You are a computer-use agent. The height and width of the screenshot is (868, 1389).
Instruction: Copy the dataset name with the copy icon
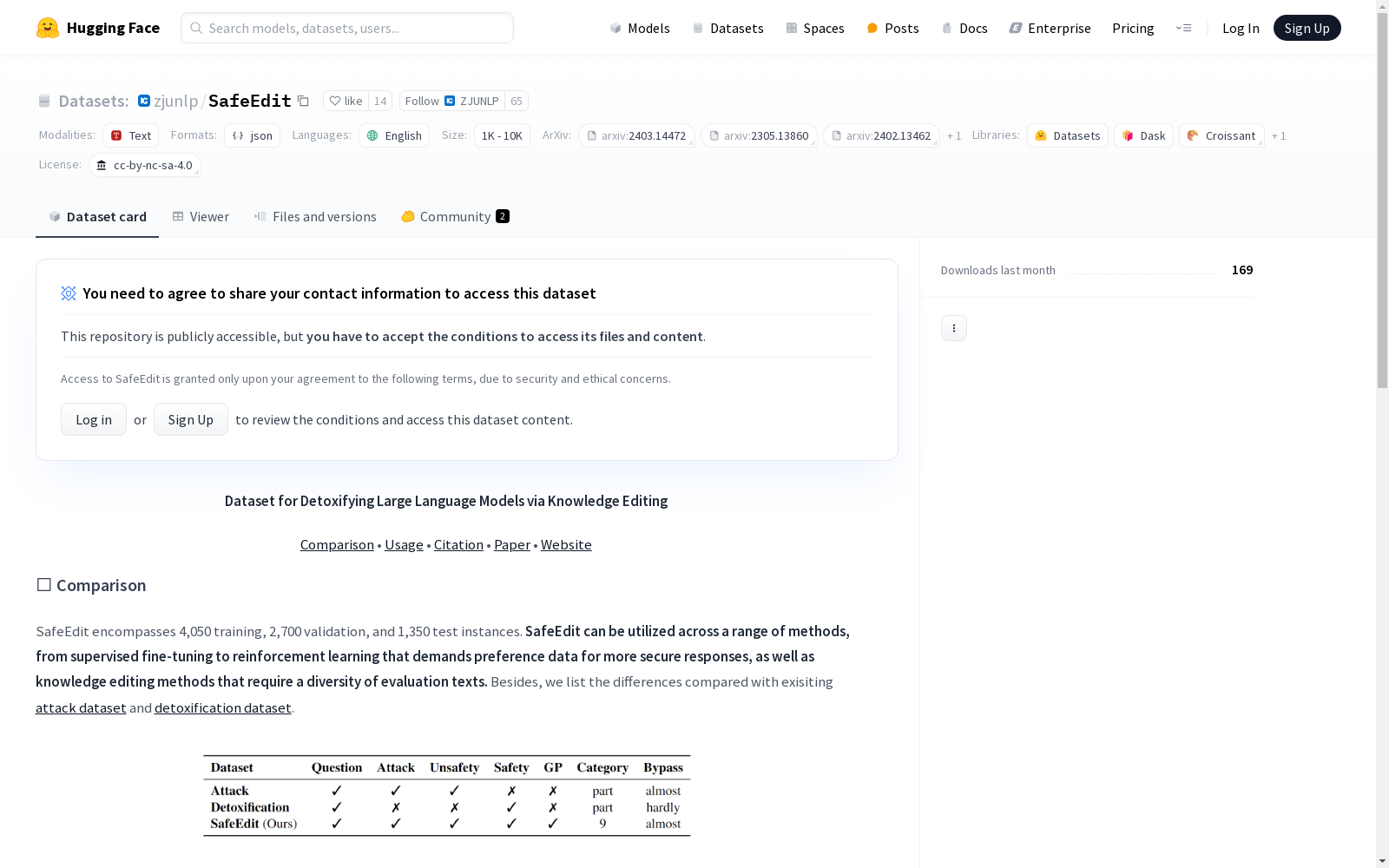tap(303, 101)
